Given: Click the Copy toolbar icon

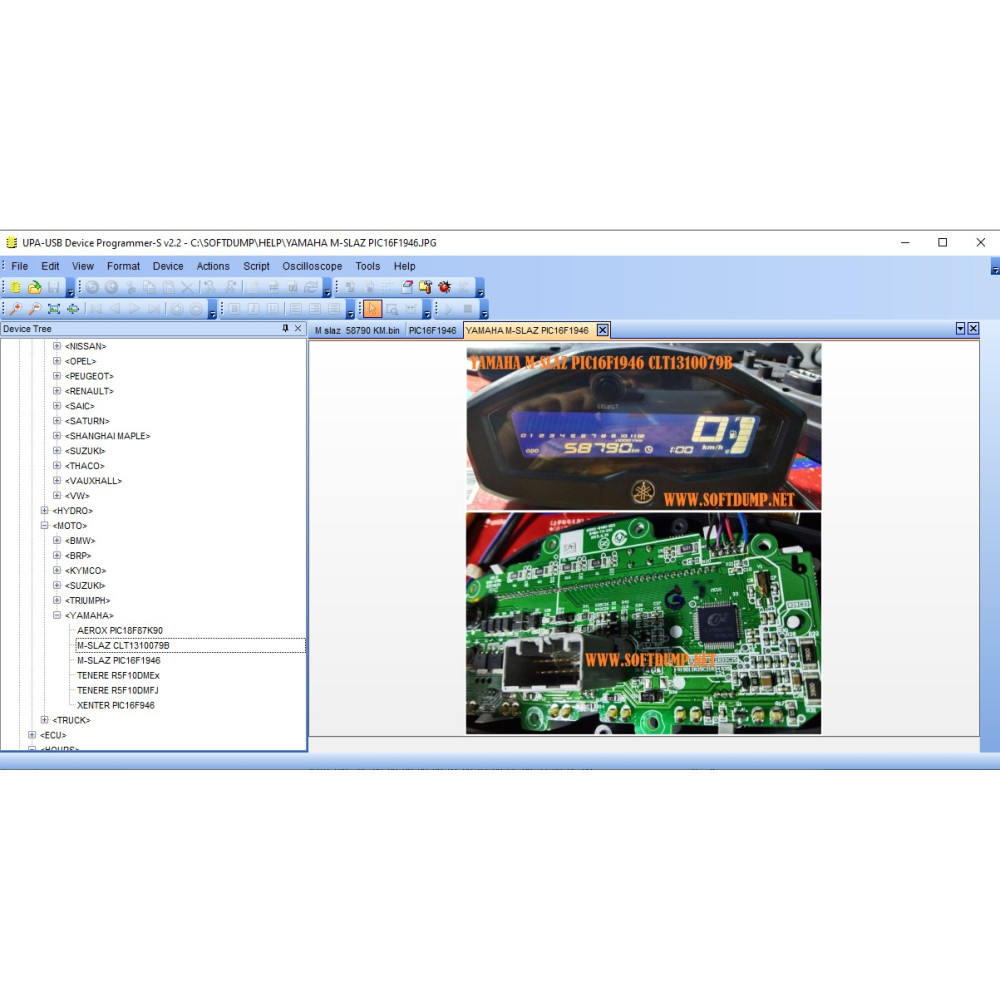Looking at the screenshot, I should pyautogui.click(x=150, y=287).
